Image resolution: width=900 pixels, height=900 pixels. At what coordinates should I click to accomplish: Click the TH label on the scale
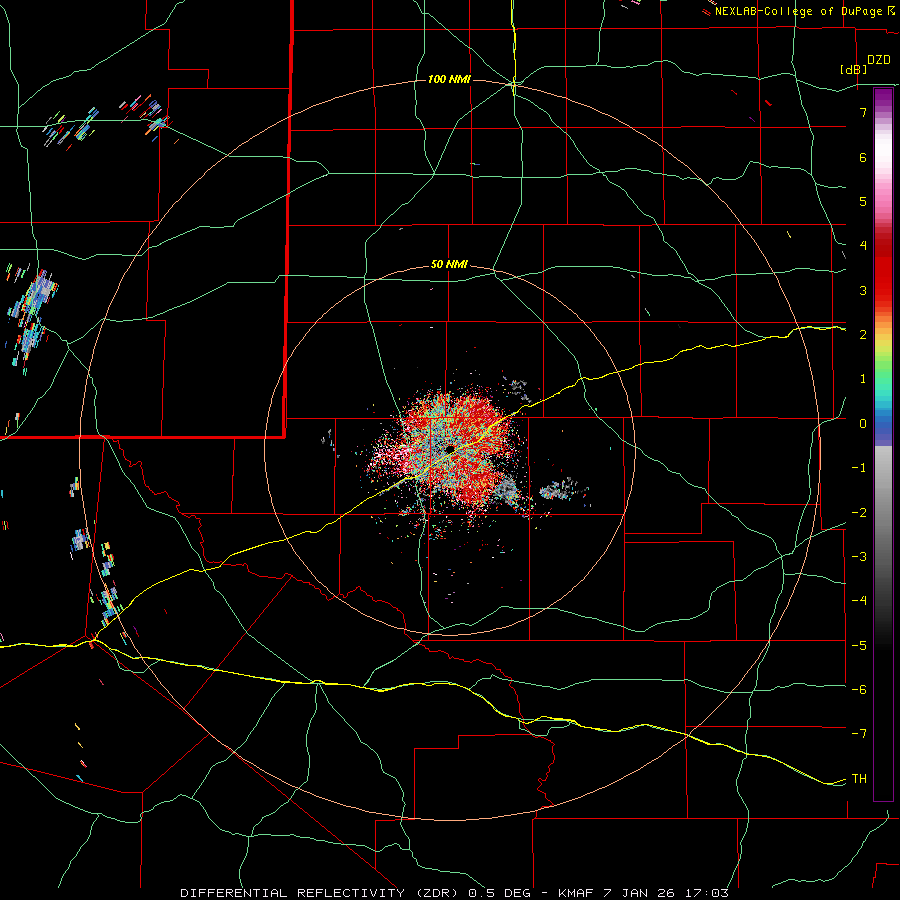coord(859,779)
